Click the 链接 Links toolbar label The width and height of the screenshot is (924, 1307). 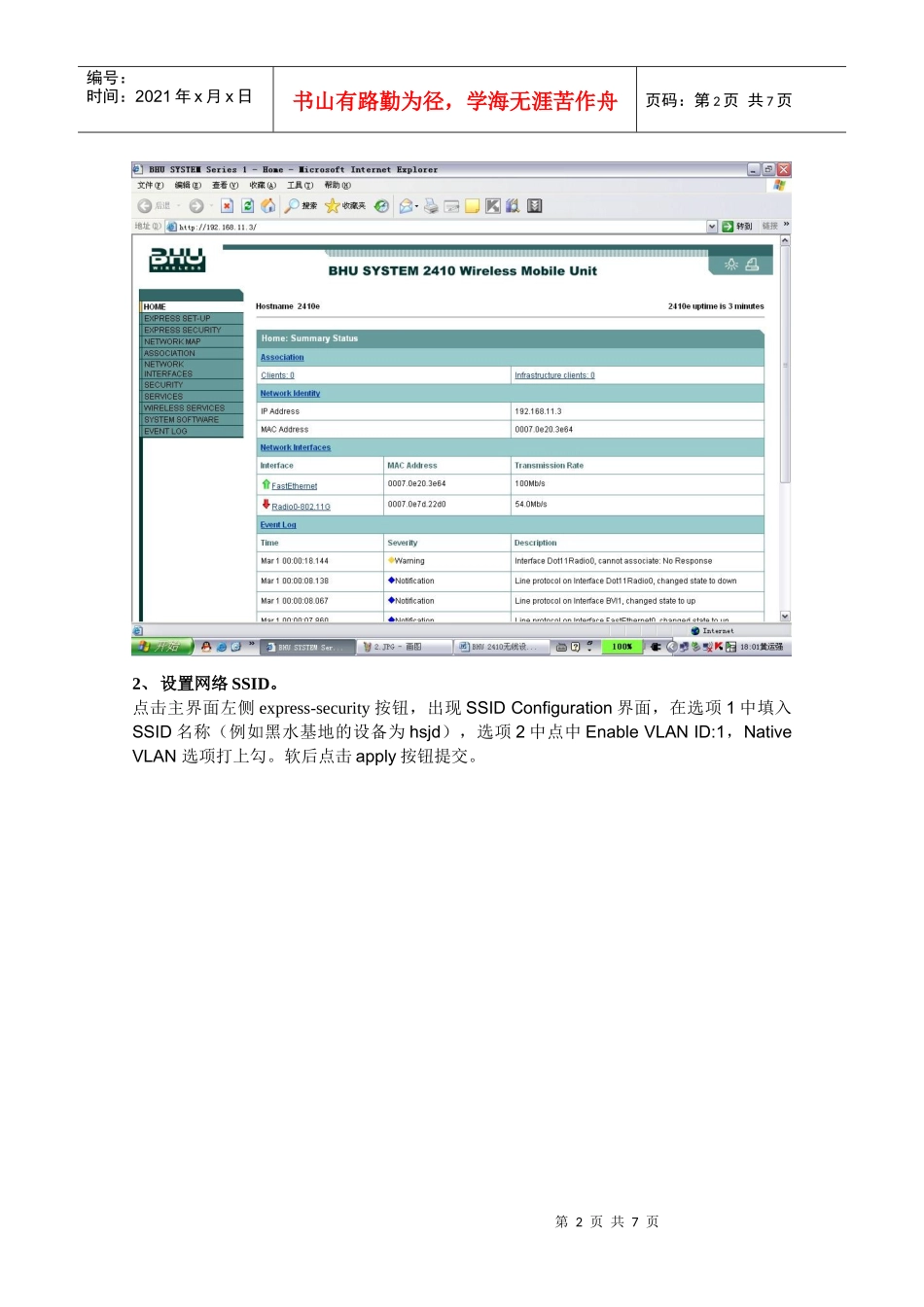[770, 227]
